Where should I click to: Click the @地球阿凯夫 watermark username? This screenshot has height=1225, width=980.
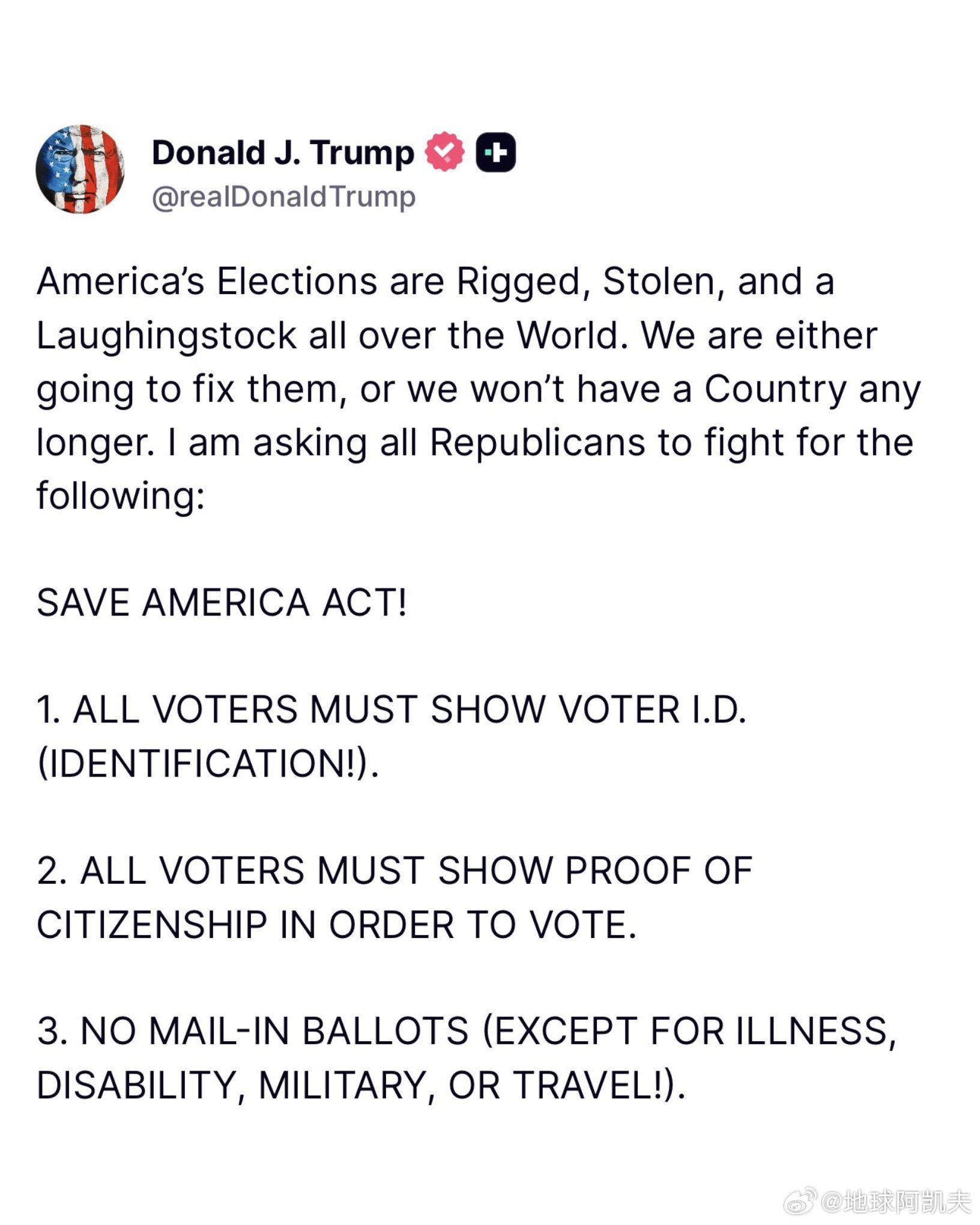pos(896,1201)
